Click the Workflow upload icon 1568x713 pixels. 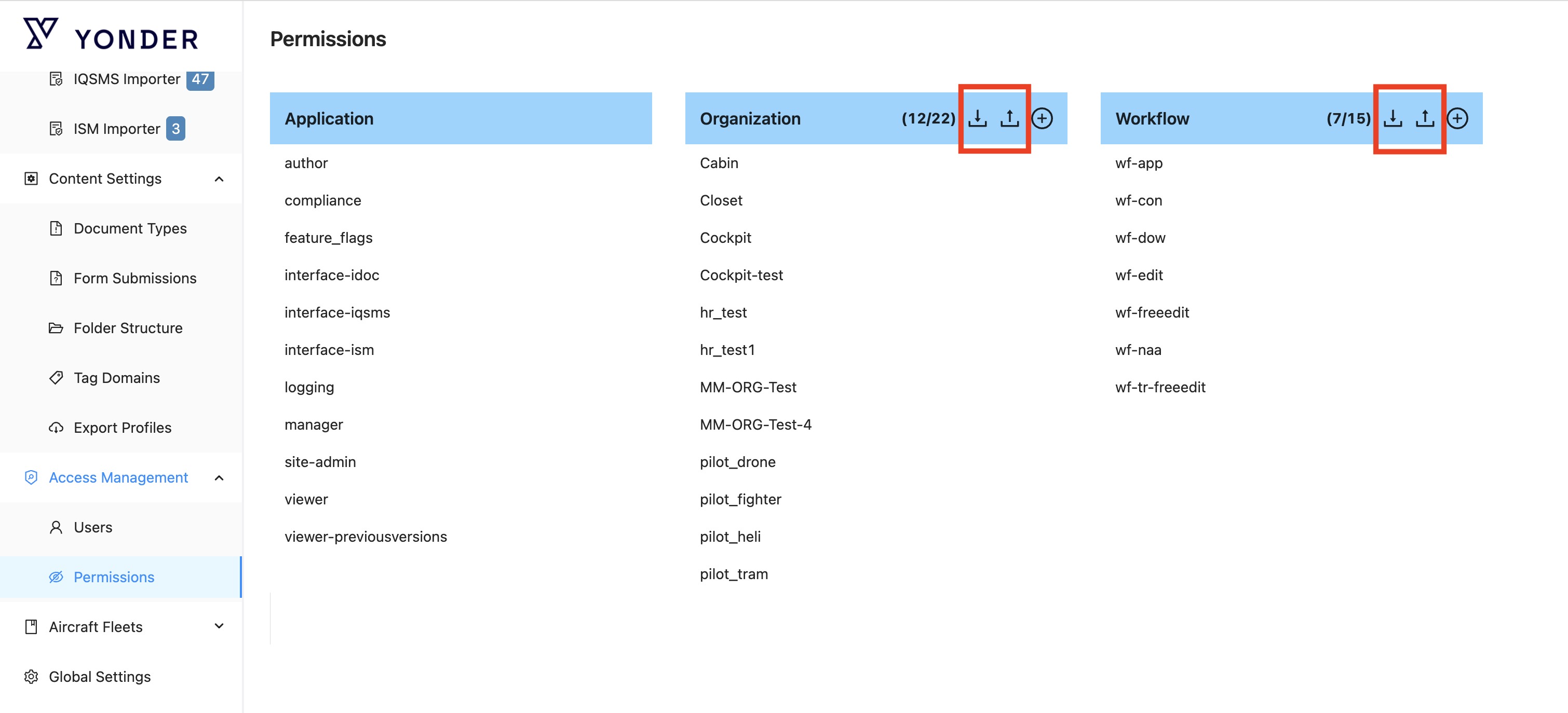click(1424, 118)
